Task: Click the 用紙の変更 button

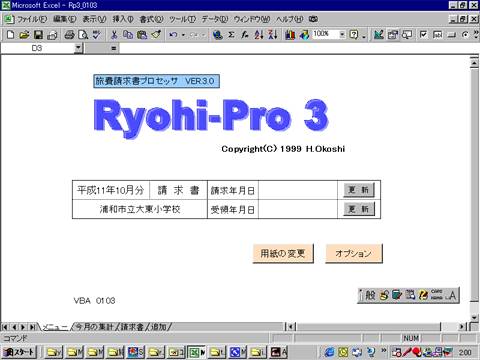Action: [283, 253]
